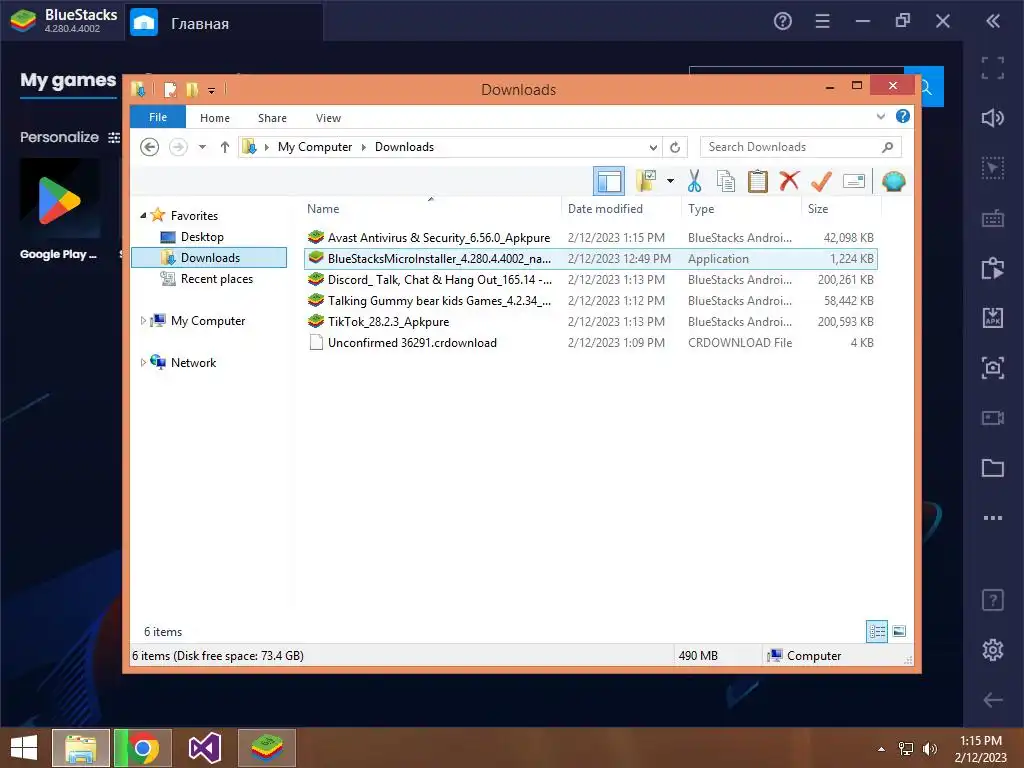
Task: Open the recent locations dropdown arrow
Action: click(202, 147)
